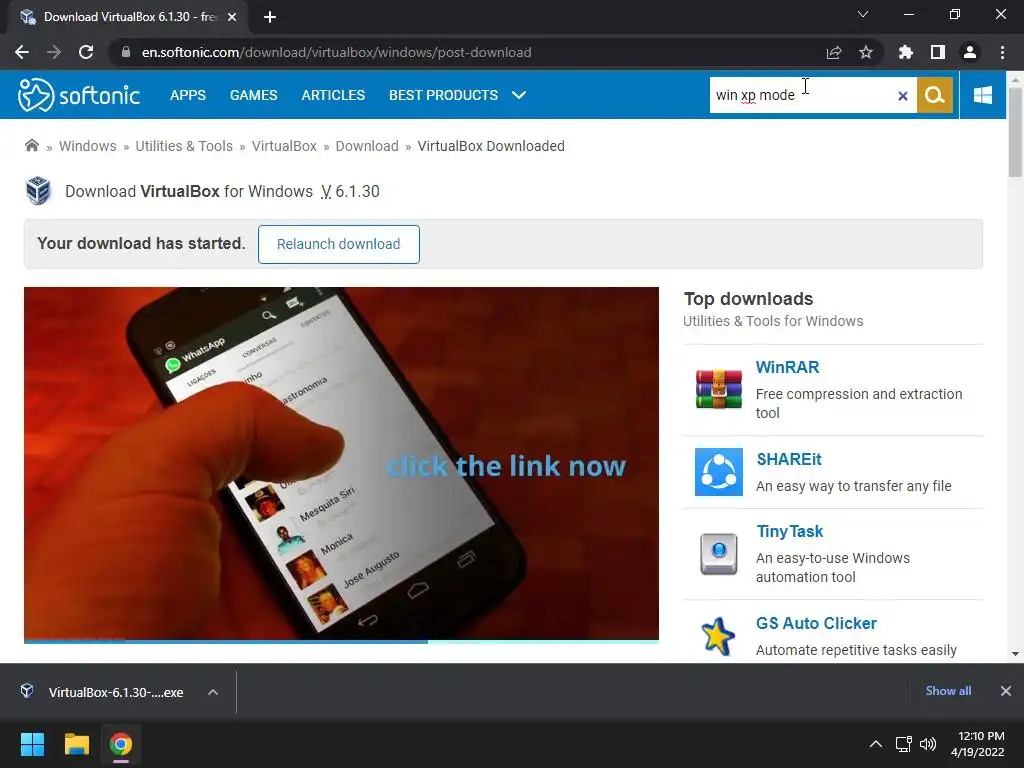The height and width of the screenshot is (768, 1024).
Task: Click the 'Top downloads' heading
Action: coord(748,299)
